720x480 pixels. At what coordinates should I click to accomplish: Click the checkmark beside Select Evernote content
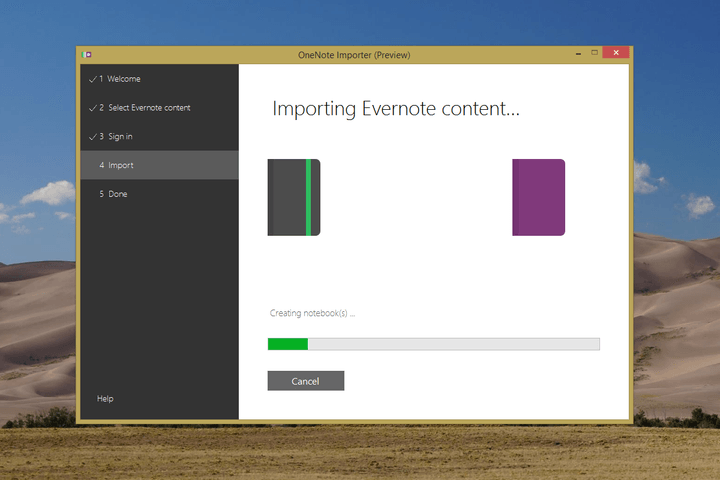coord(93,107)
